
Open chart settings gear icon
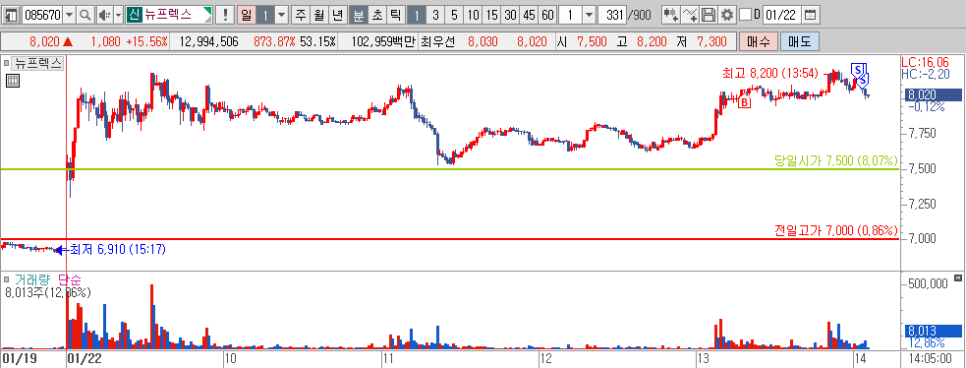727,14
